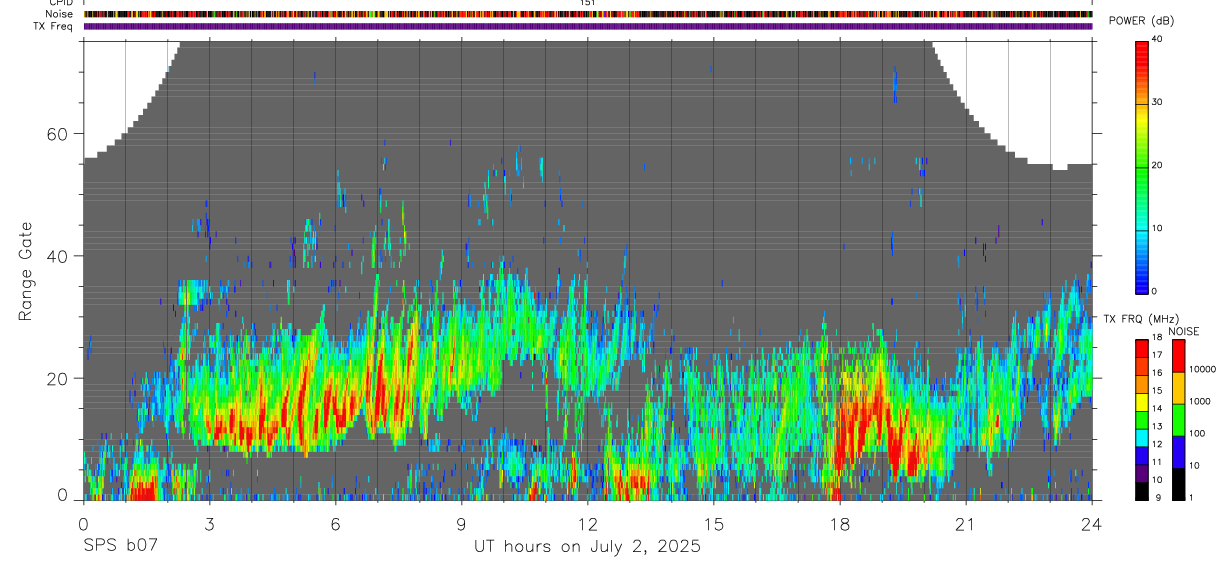The image size is (1228, 567).
Task: Select the UT hours on July 2, 2025 title
Action: [587, 547]
